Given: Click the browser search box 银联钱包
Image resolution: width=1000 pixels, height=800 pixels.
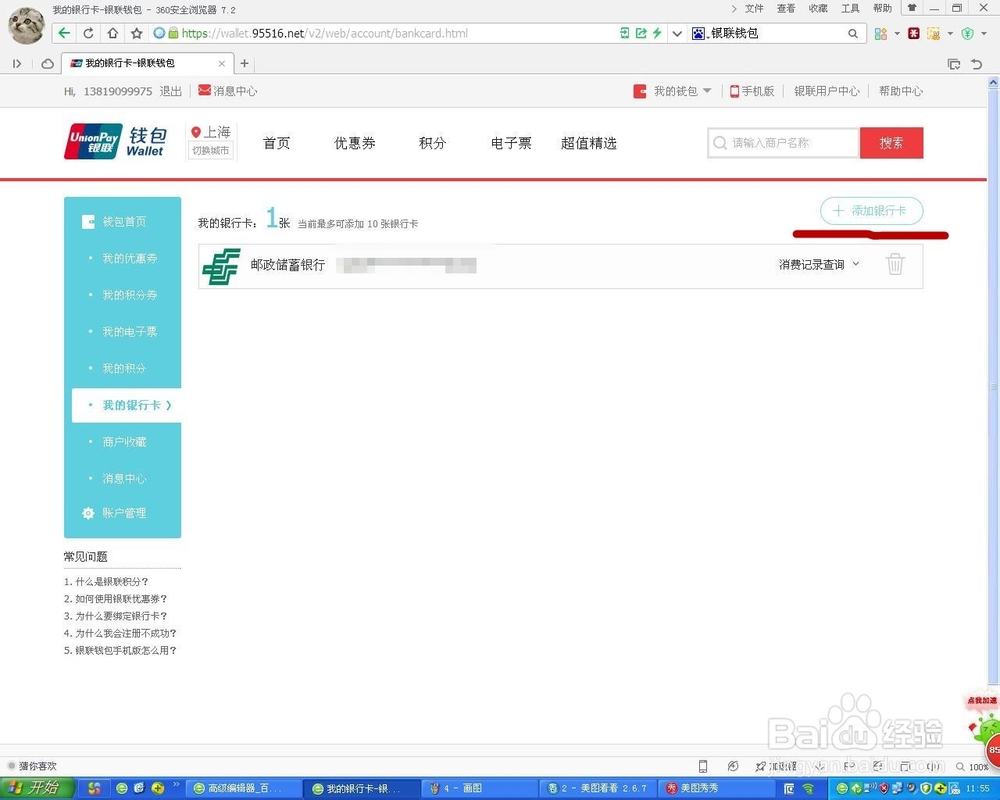Looking at the screenshot, I should 768,33.
